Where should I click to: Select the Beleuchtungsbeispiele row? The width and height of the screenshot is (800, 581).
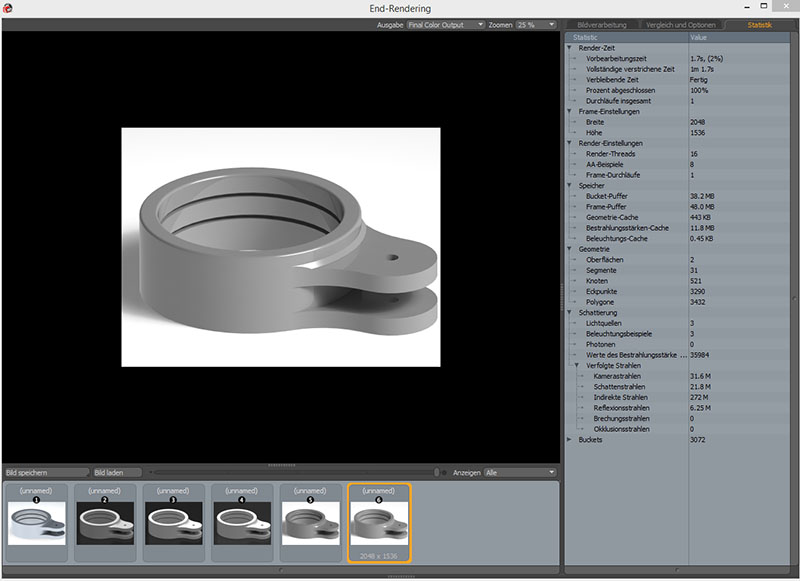pos(678,334)
